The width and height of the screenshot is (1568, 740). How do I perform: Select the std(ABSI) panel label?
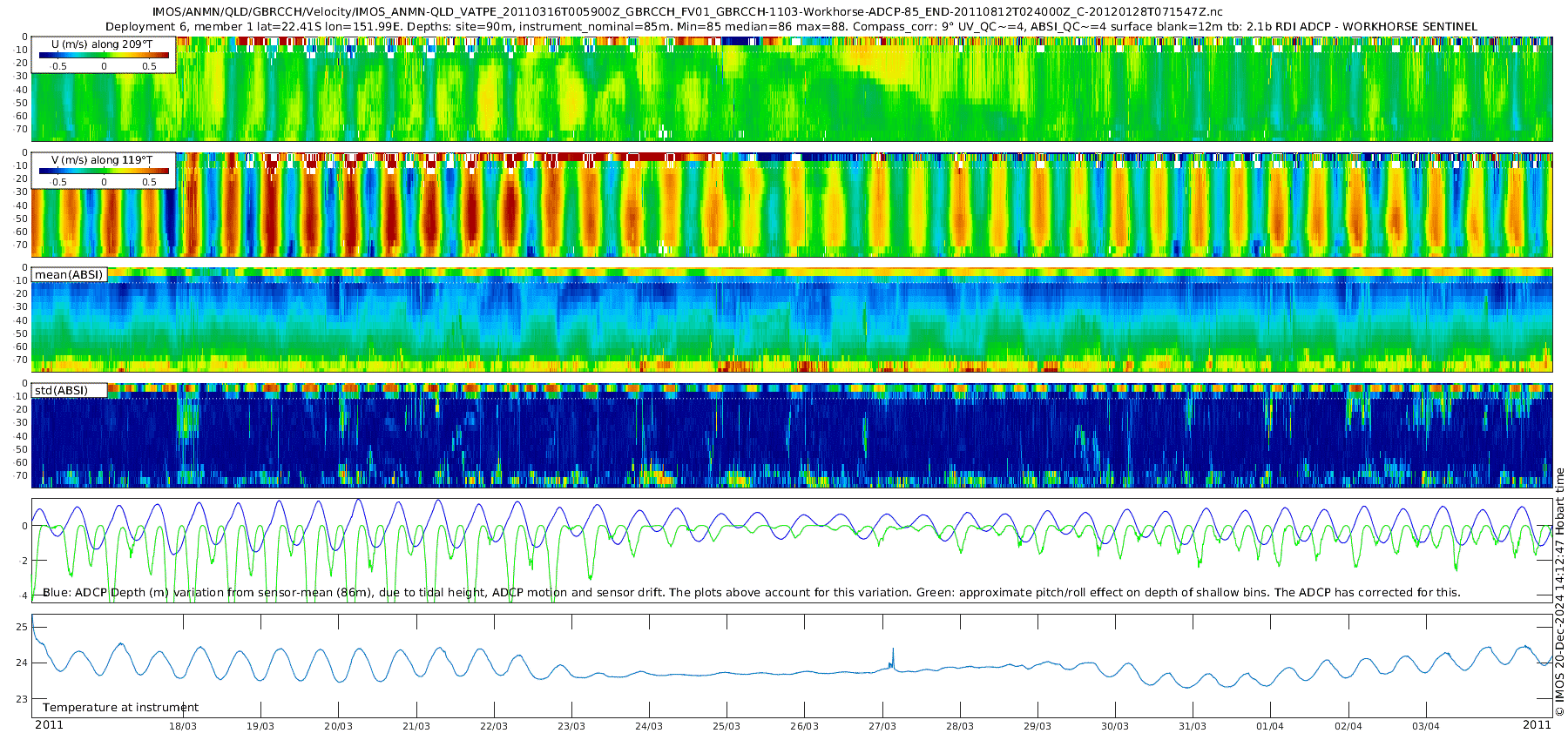tap(61, 390)
